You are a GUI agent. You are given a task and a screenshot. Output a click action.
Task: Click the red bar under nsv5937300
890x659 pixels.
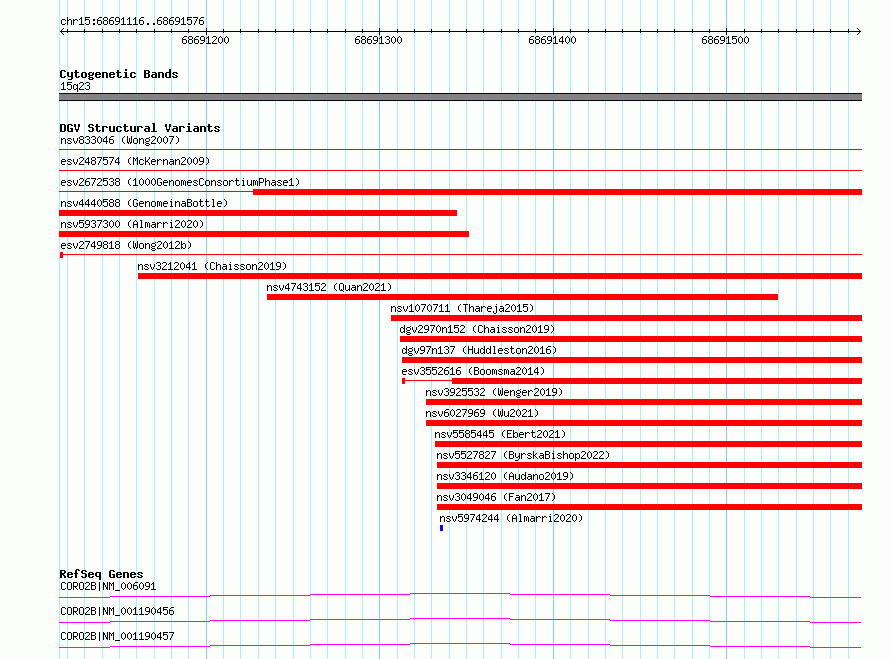[x=264, y=234]
